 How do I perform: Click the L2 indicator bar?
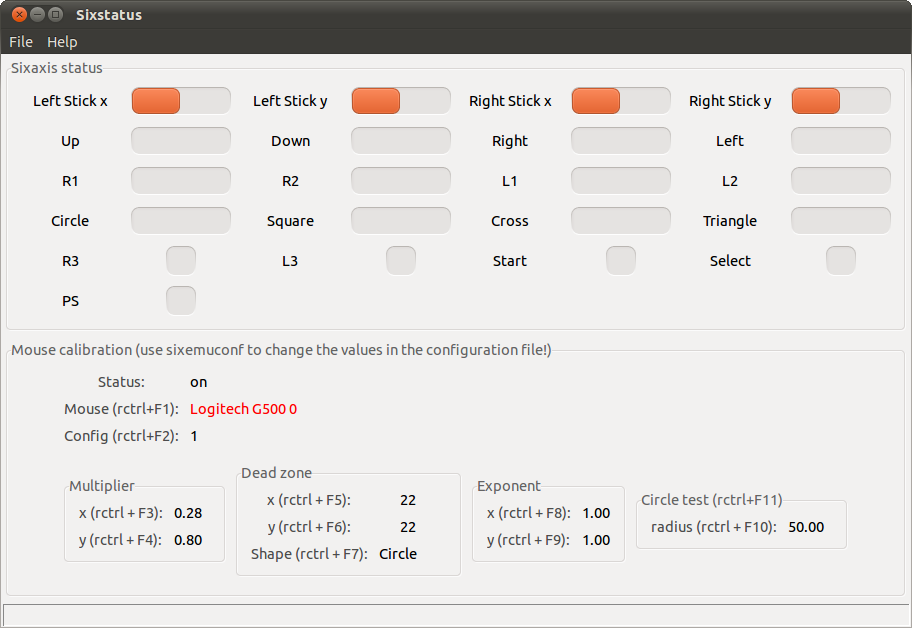(840, 181)
